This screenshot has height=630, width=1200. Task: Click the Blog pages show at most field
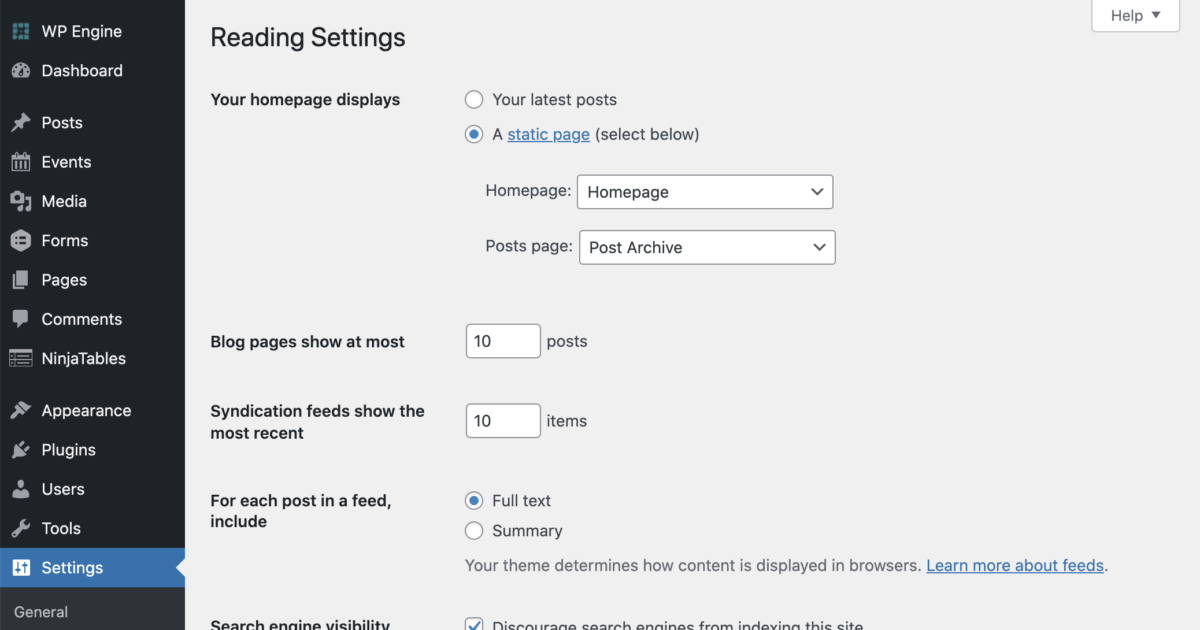(502, 340)
